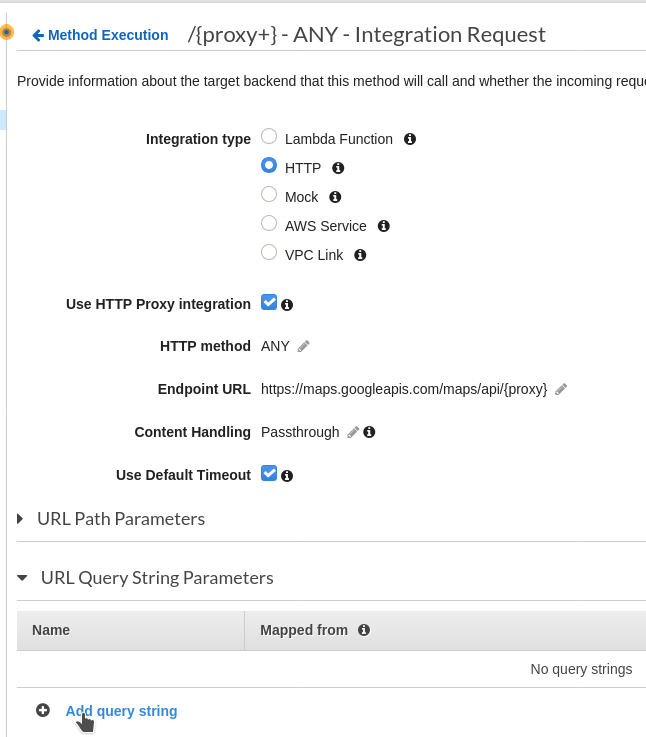Choose the AWS Service radio button
Image resolution: width=646 pixels, height=737 pixels.
(269, 223)
